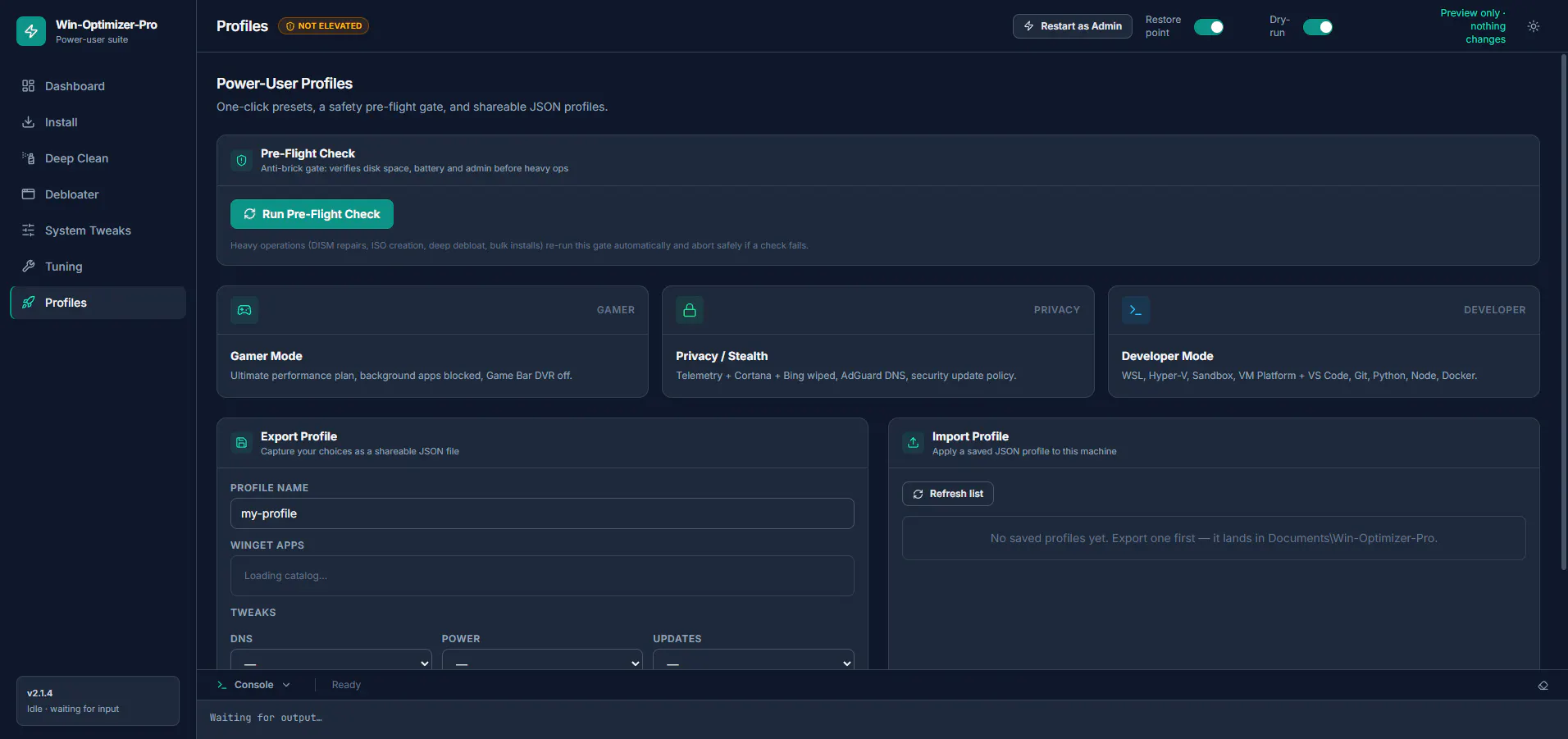Click the main page vertical scrollbar
Screen dimensions: 1568x739
click(1563, 312)
